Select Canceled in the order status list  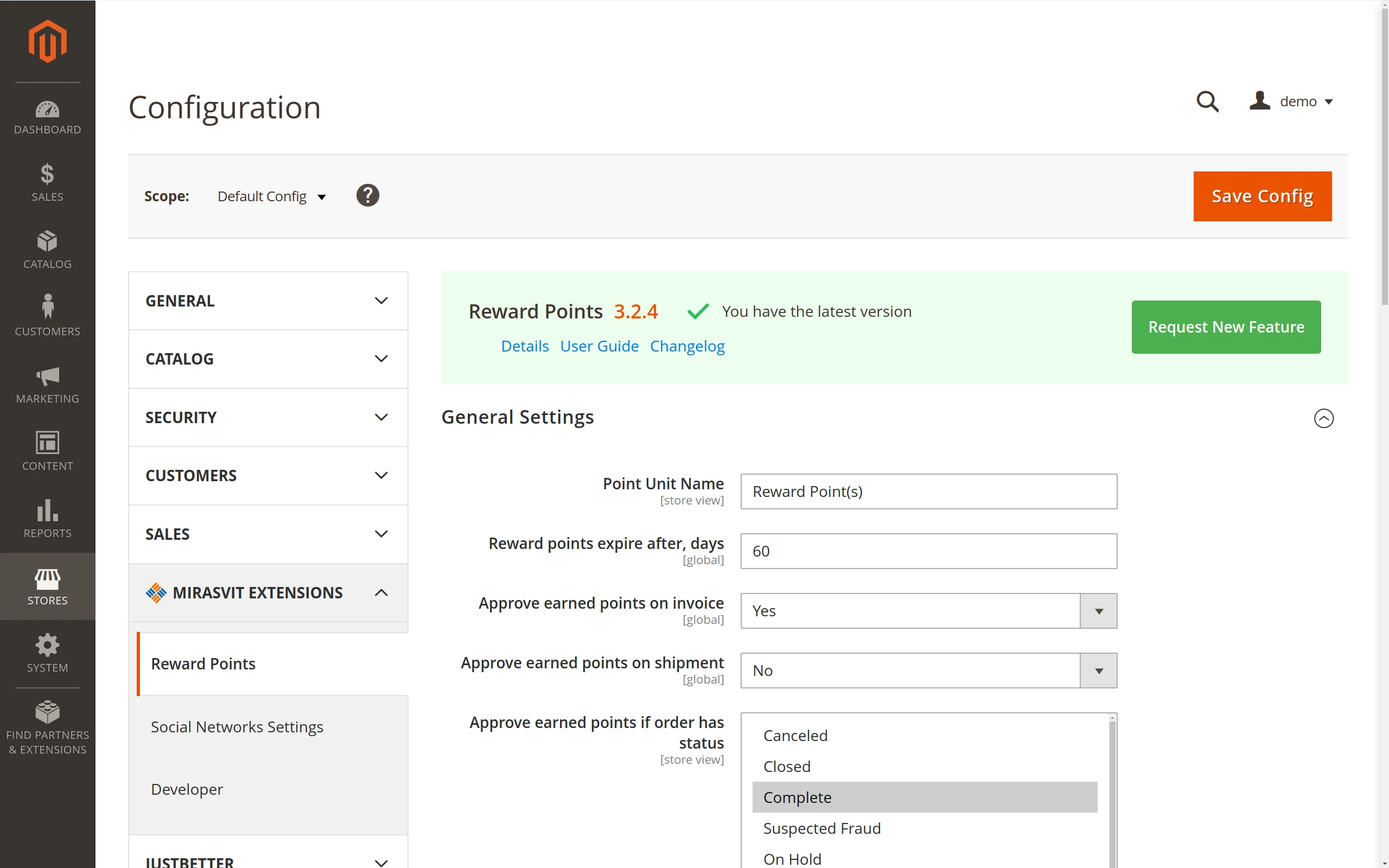tap(795, 736)
